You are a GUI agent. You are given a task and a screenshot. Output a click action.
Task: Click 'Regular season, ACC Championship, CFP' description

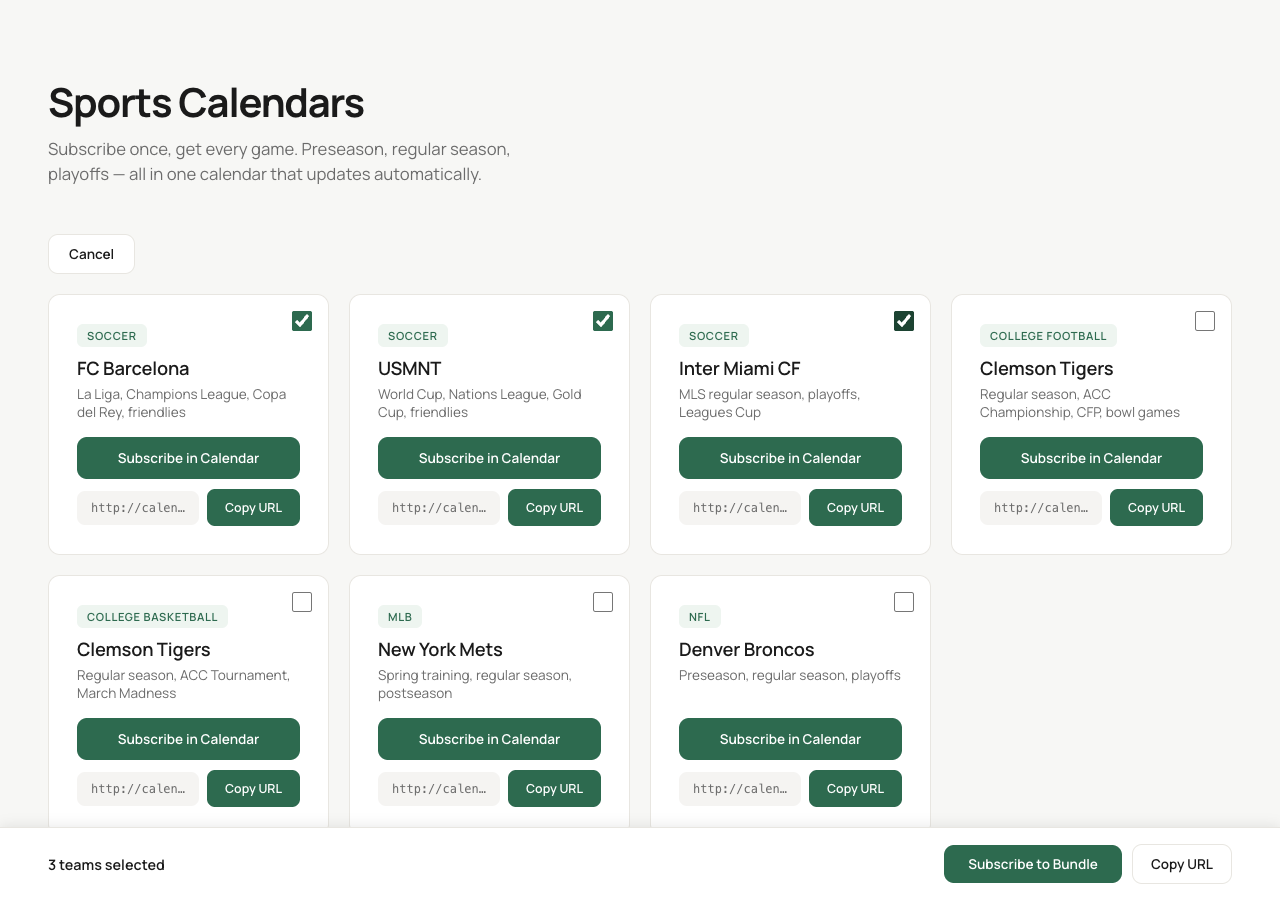(x=1080, y=403)
